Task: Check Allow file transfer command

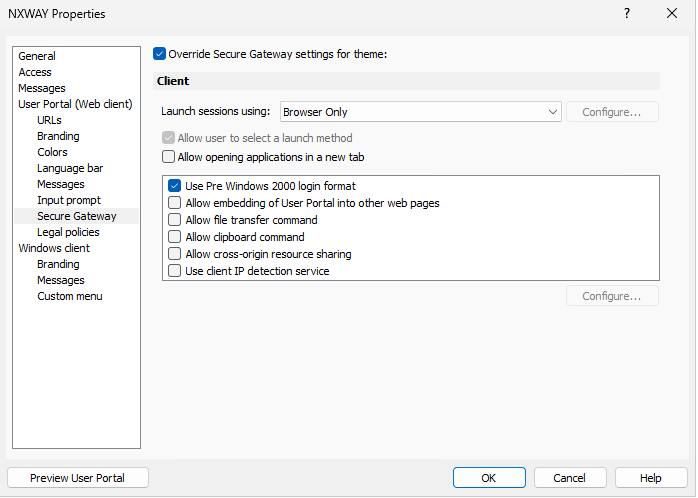Action: [174, 220]
